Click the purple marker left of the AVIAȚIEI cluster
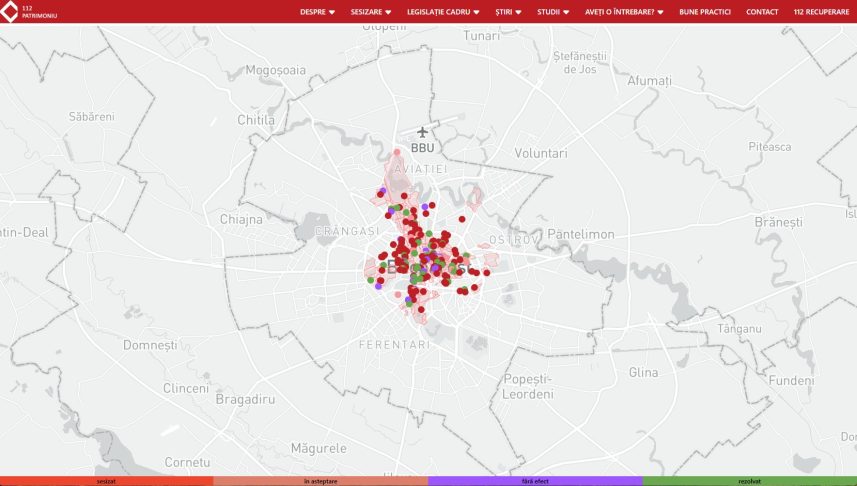 coord(383,191)
